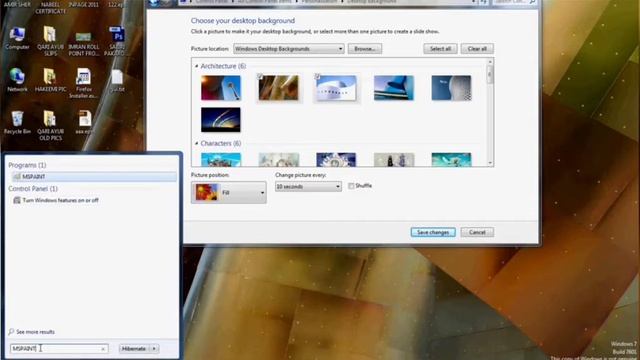Open the Picture location dropdown
The height and width of the screenshot is (360, 640).
click(289, 49)
